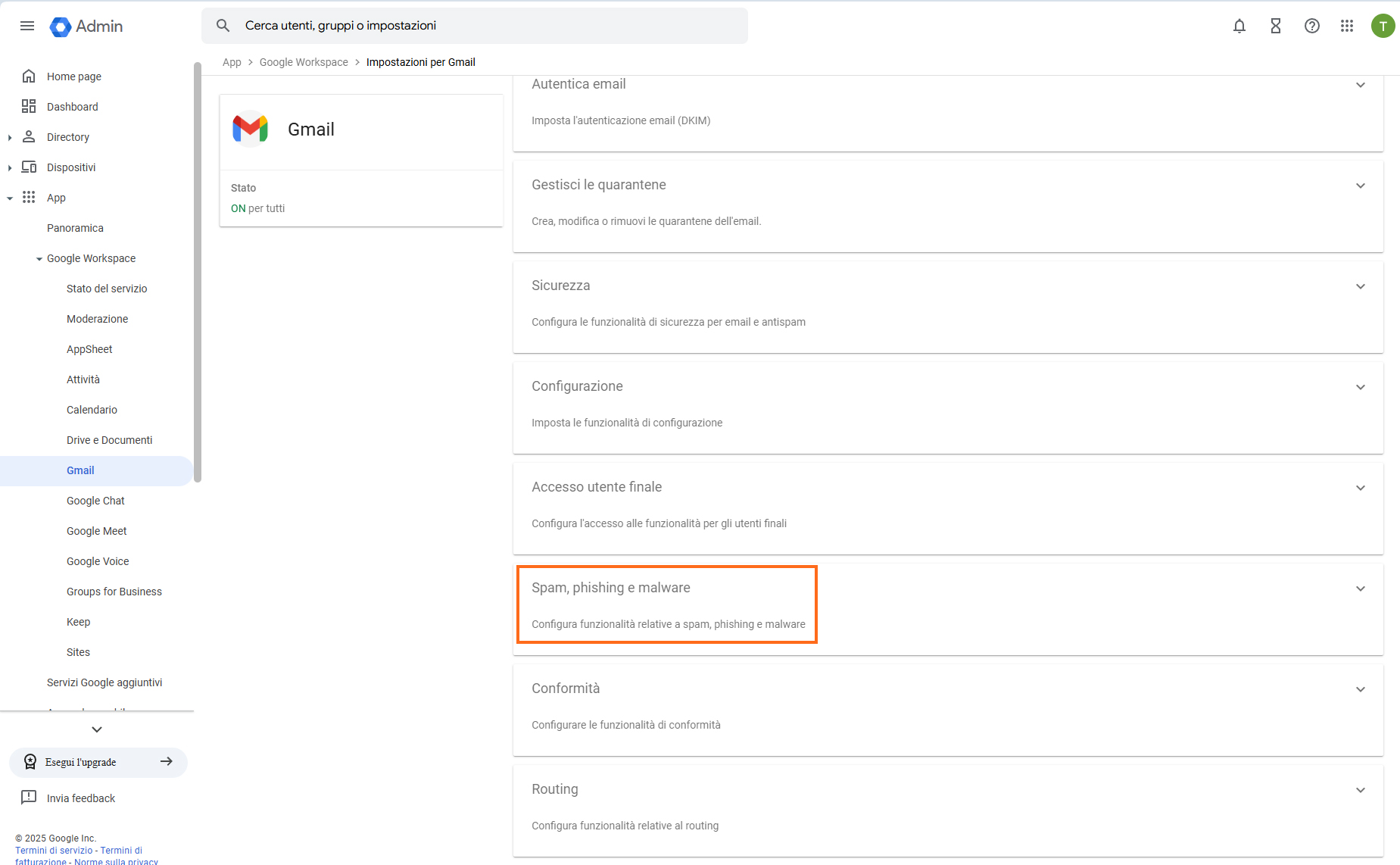Click the Invia feedback icon
The height and width of the screenshot is (865, 1400).
[x=29, y=798]
